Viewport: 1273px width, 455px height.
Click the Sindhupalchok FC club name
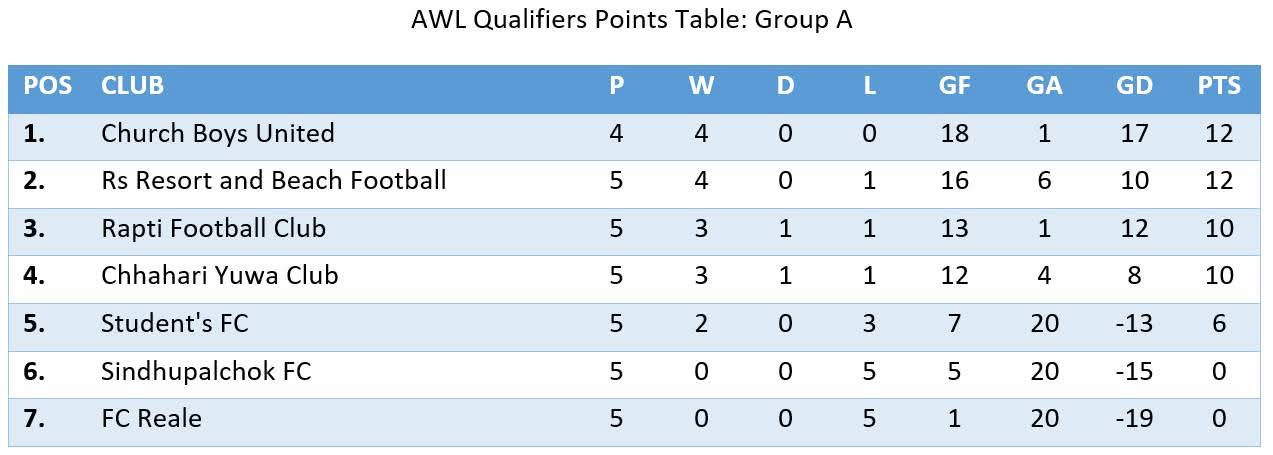(206, 371)
